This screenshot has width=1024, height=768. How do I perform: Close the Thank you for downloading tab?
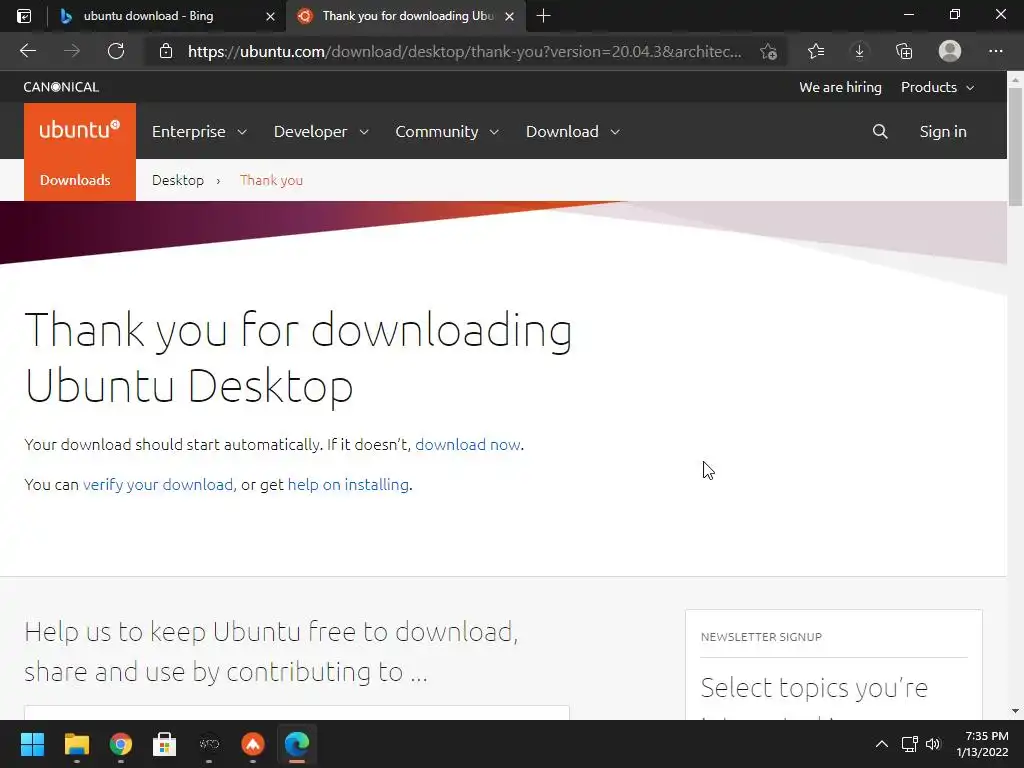[x=509, y=16]
